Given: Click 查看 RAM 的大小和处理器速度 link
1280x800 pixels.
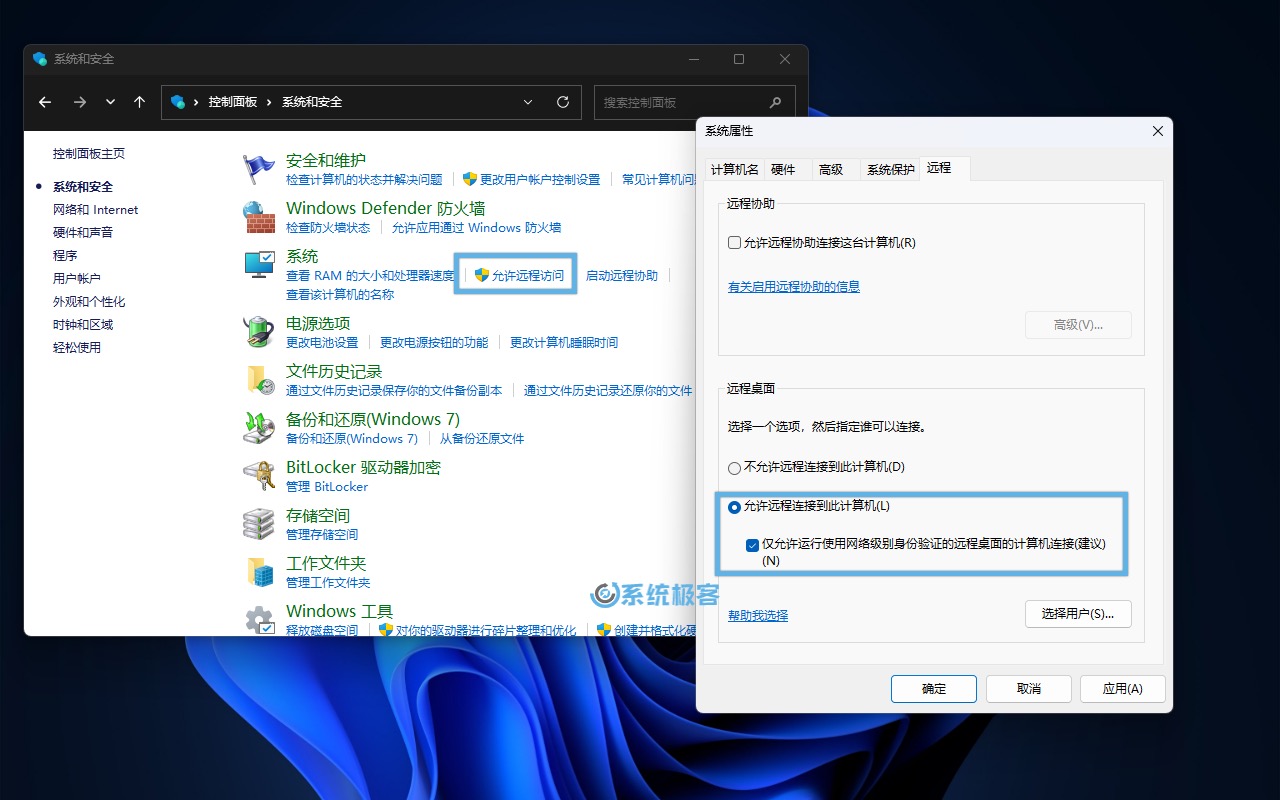Looking at the screenshot, I should 370,275.
